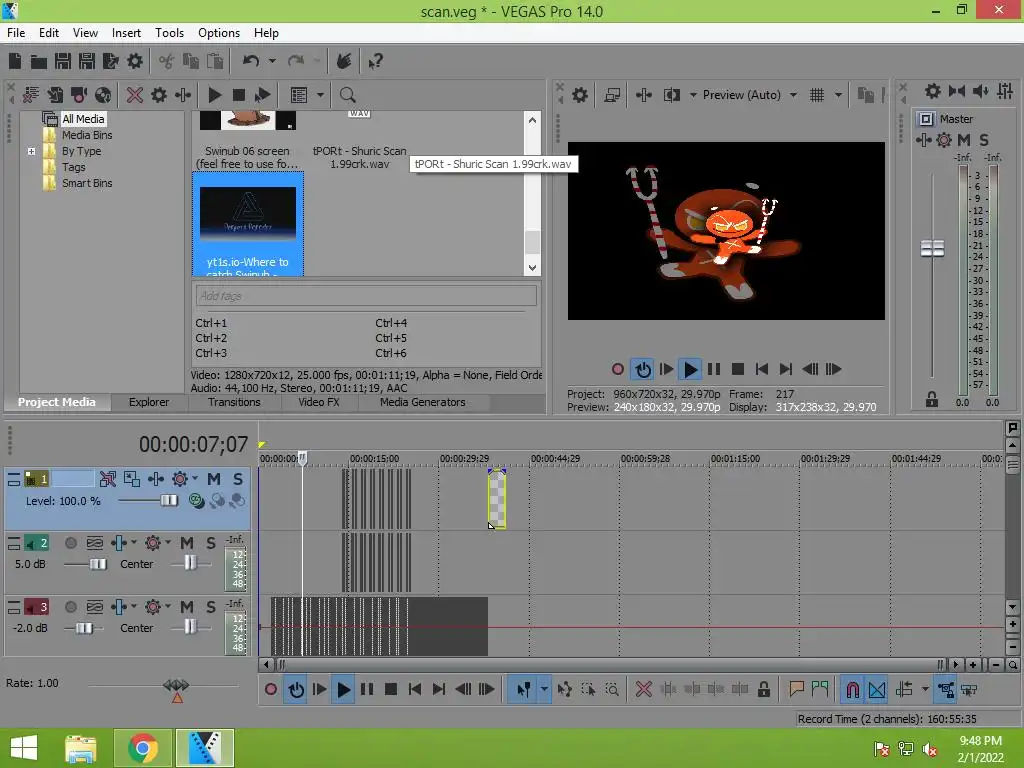Toggle Loop Playback in timeline transport

point(296,690)
